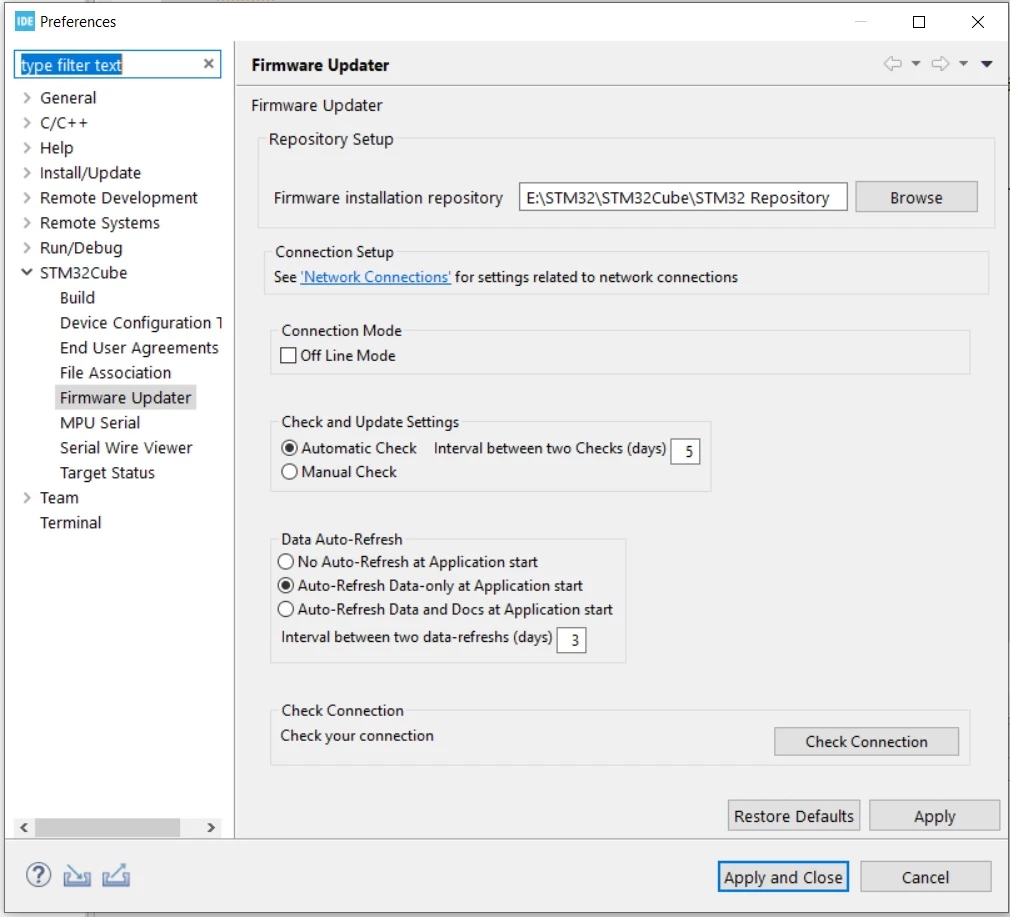Click the forward navigation arrow icon
Screen dimensions: 1010x917
[x=940, y=63]
